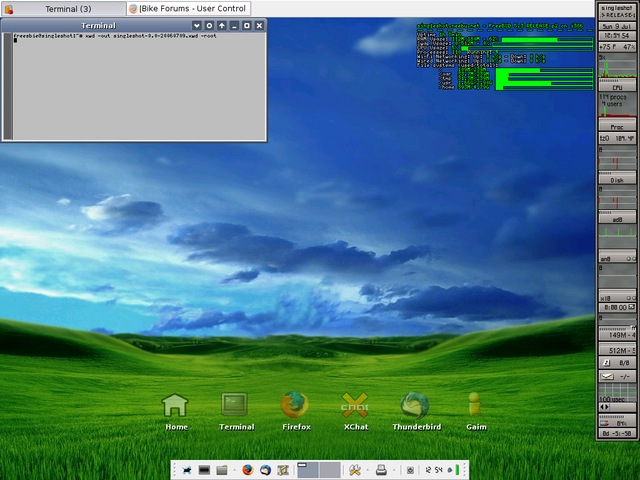Click the battery icon in gkrellm
640x480 pixels.
pos(606,424)
